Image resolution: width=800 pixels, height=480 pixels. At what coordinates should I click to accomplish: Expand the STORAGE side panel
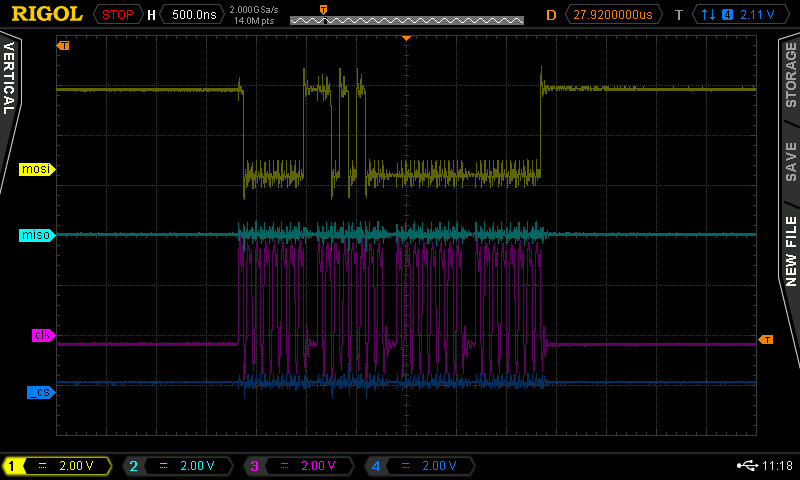coord(790,75)
